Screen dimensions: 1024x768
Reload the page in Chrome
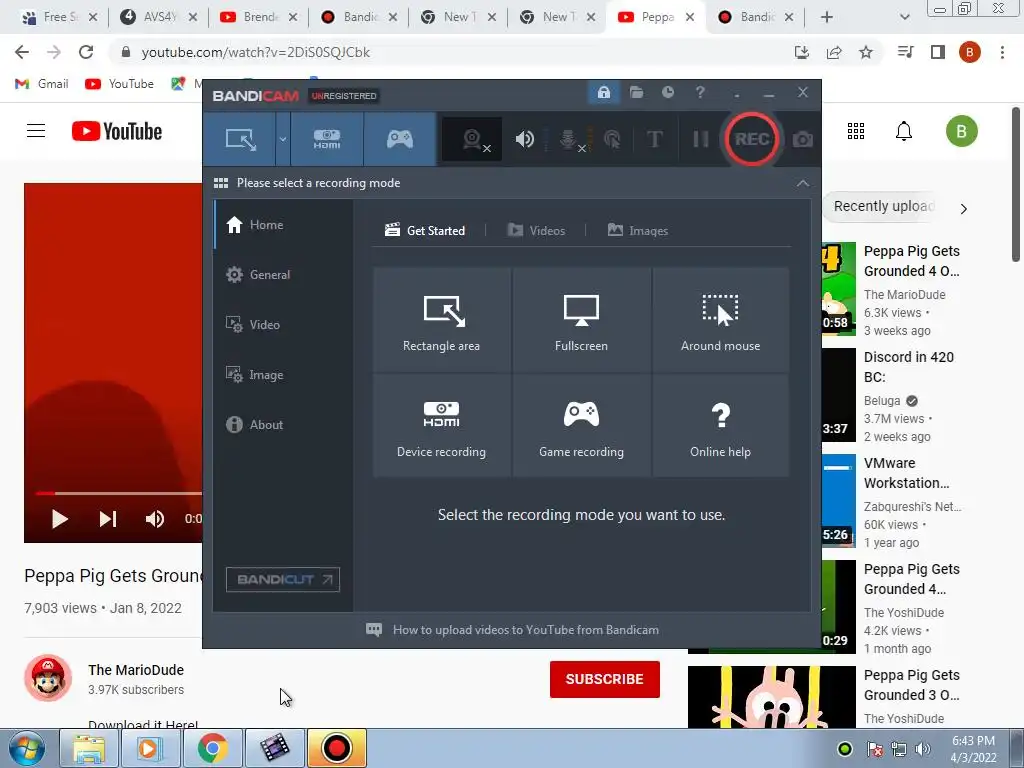tap(86, 52)
